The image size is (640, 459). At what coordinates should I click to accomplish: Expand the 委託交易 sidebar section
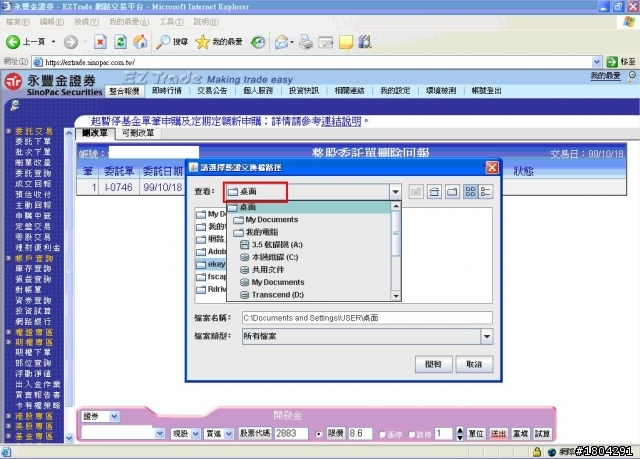[8, 131]
